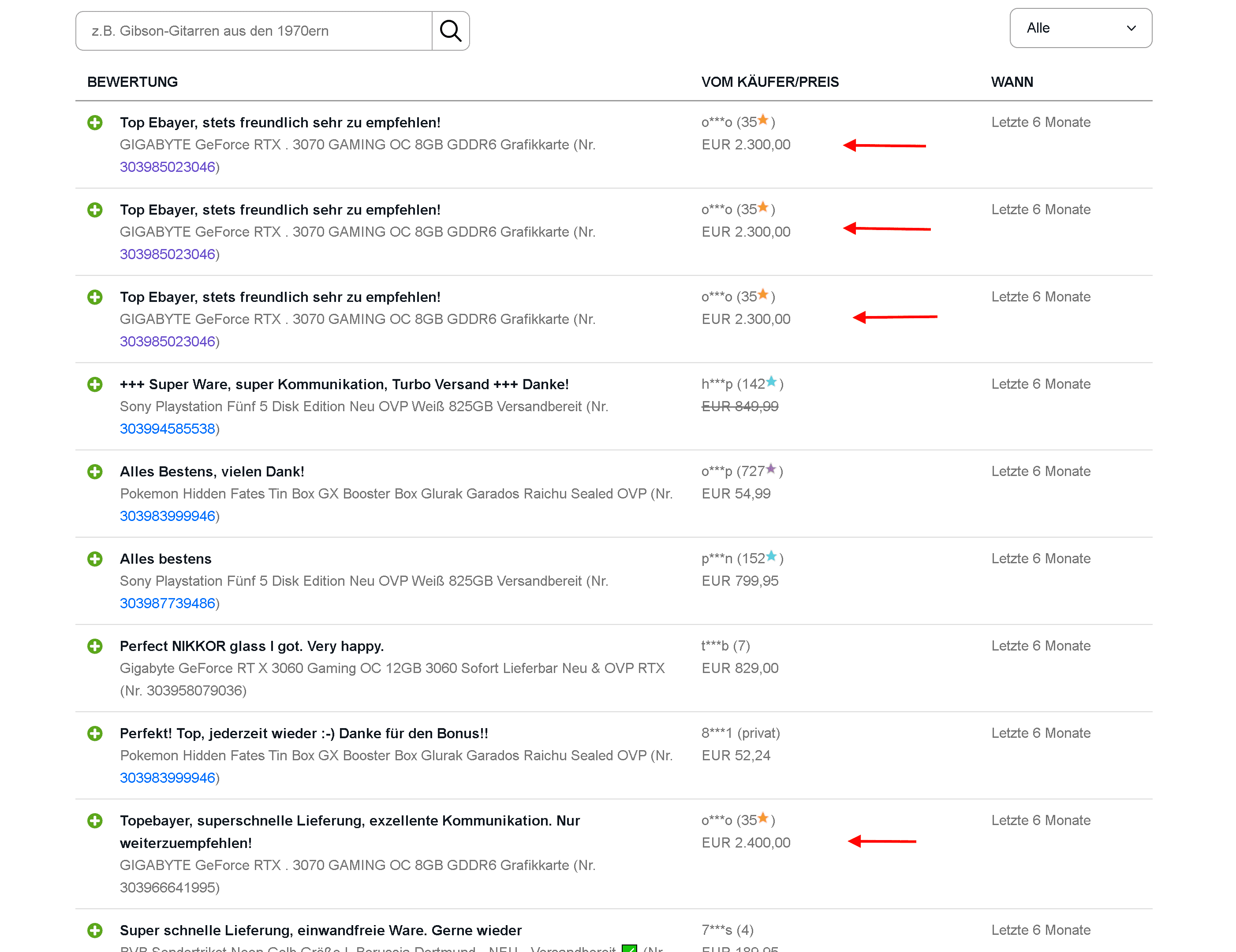Click the blue star next to p***n (152)
This screenshot has width=1236, height=952.
(x=771, y=556)
